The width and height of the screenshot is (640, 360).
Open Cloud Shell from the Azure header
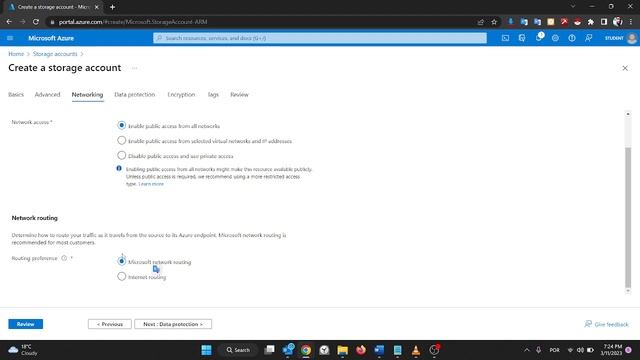(505, 38)
